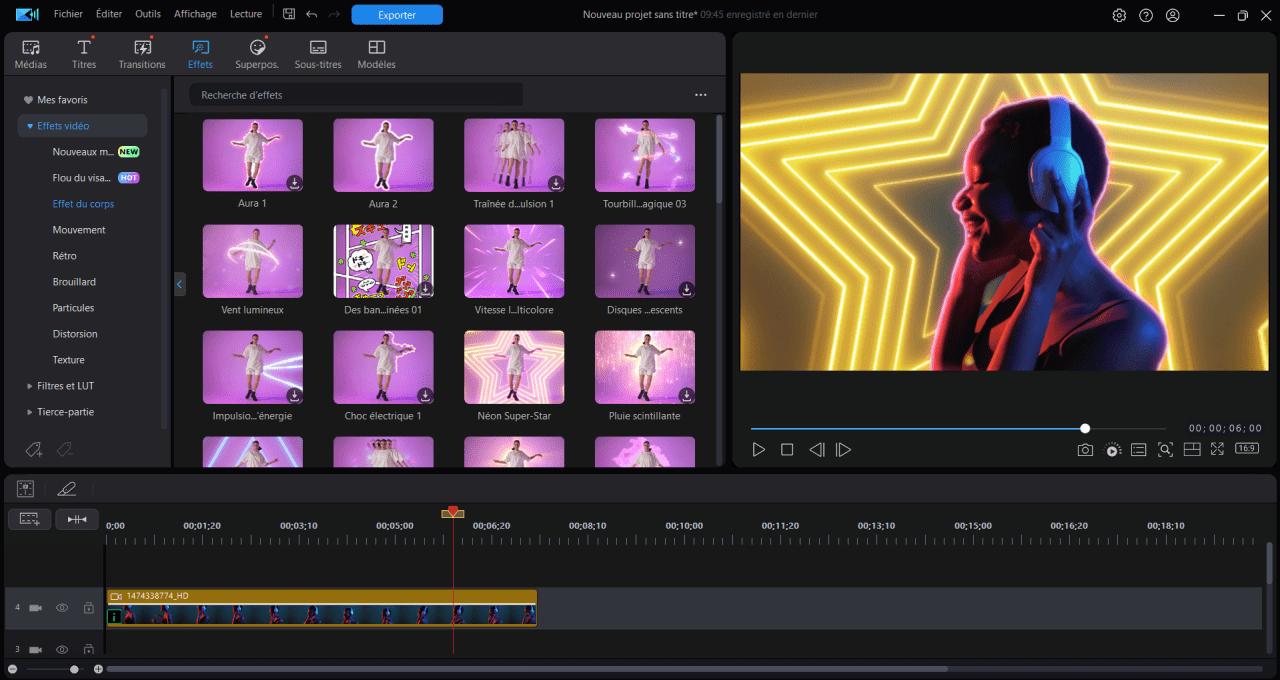Select the 1474338774_HD clip on the timeline
This screenshot has width=1280, height=680.
(321, 608)
